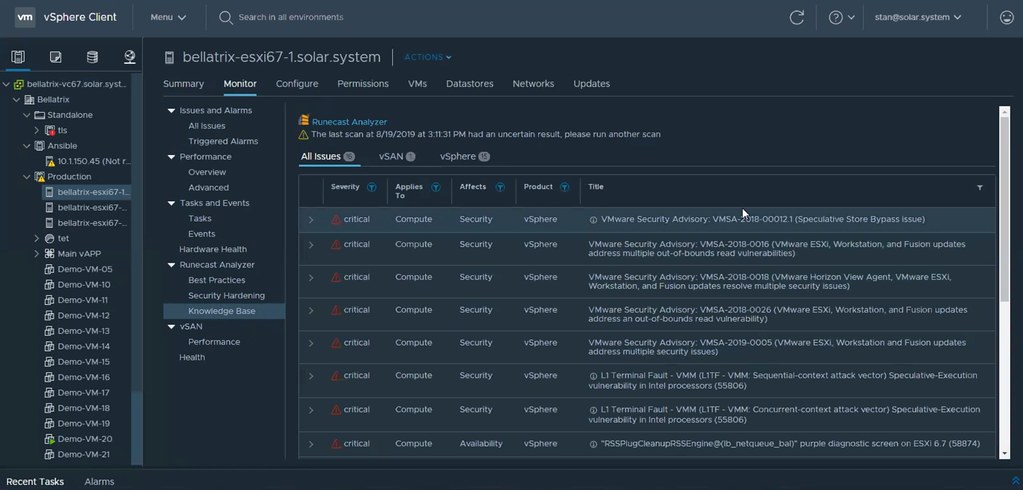Expand the Main vAPP node
The width and height of the screenshot is (1023, 490).
37,254
